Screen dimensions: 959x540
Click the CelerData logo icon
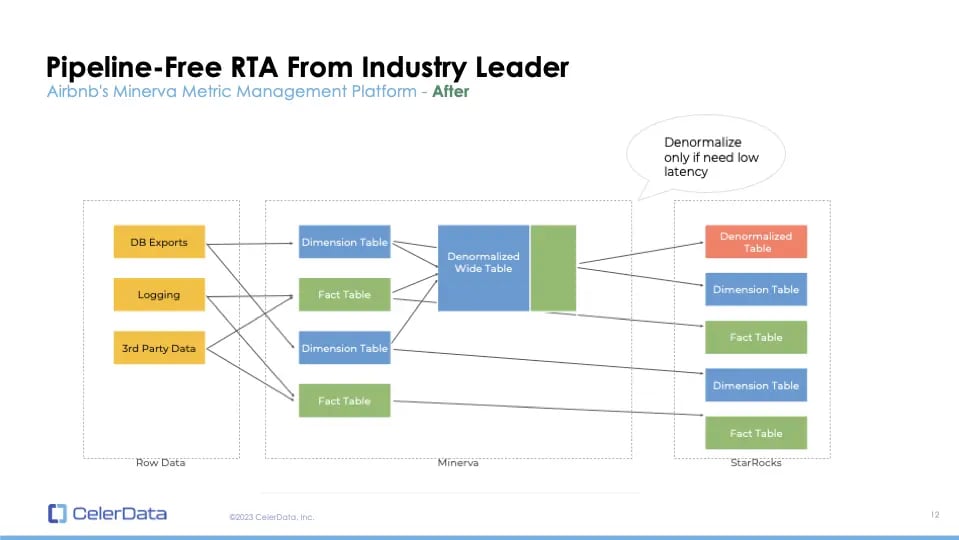[x=57, y=513]
